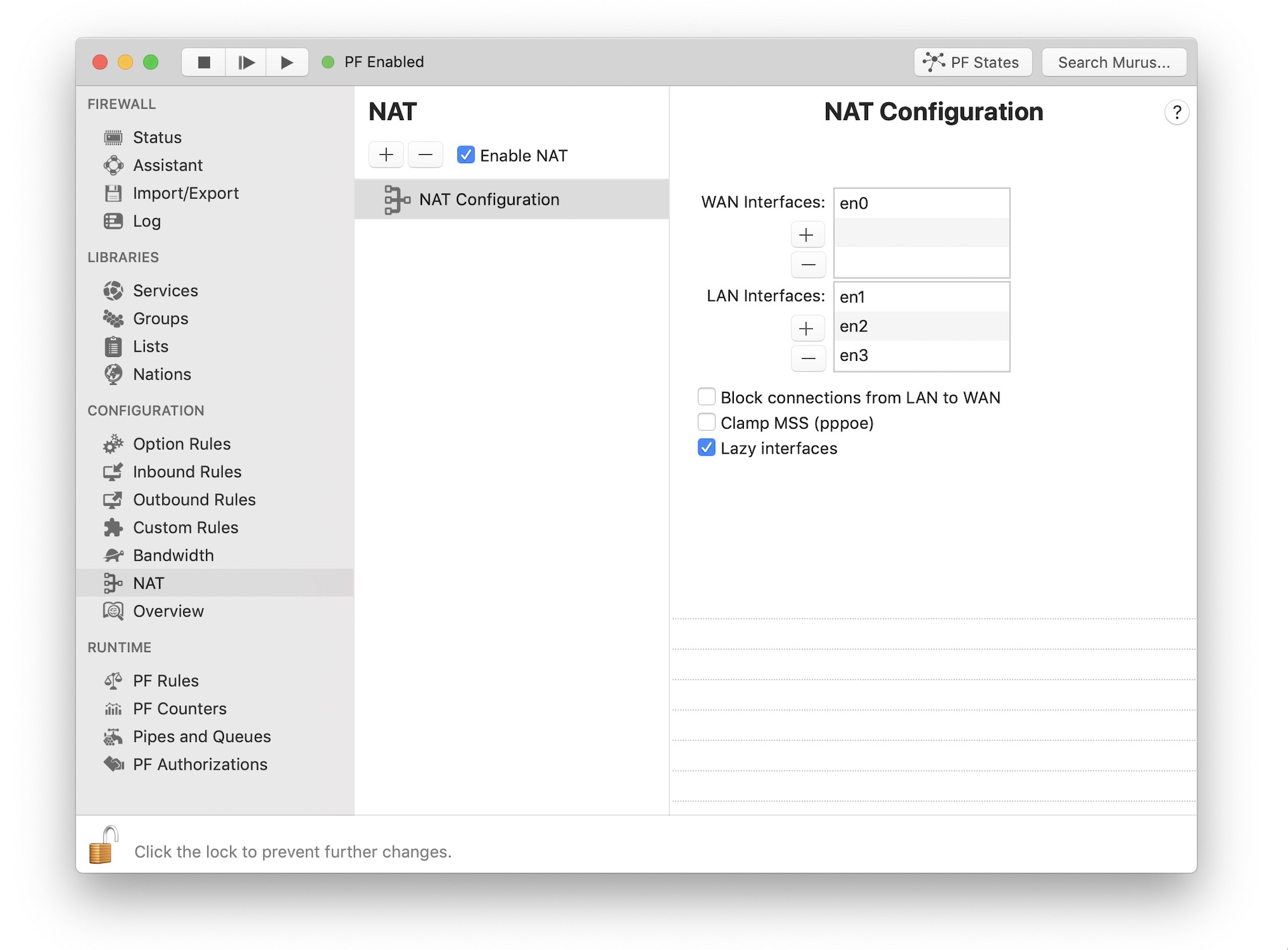The height and width of the screenshot is (950, 1288).
Task: Click the PF Rules scales icon
Action: click(113, 681)
